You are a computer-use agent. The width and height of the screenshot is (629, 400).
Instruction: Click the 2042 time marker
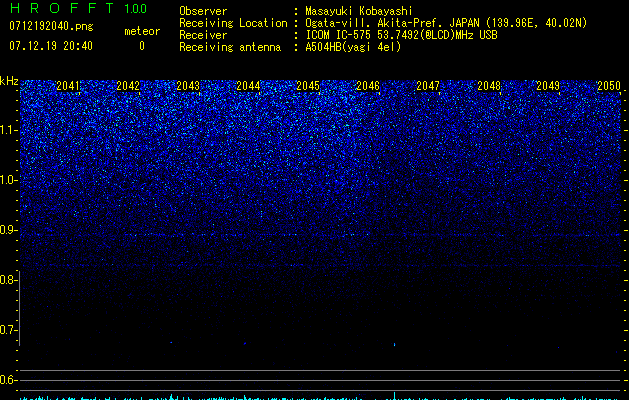coord(128,86)
